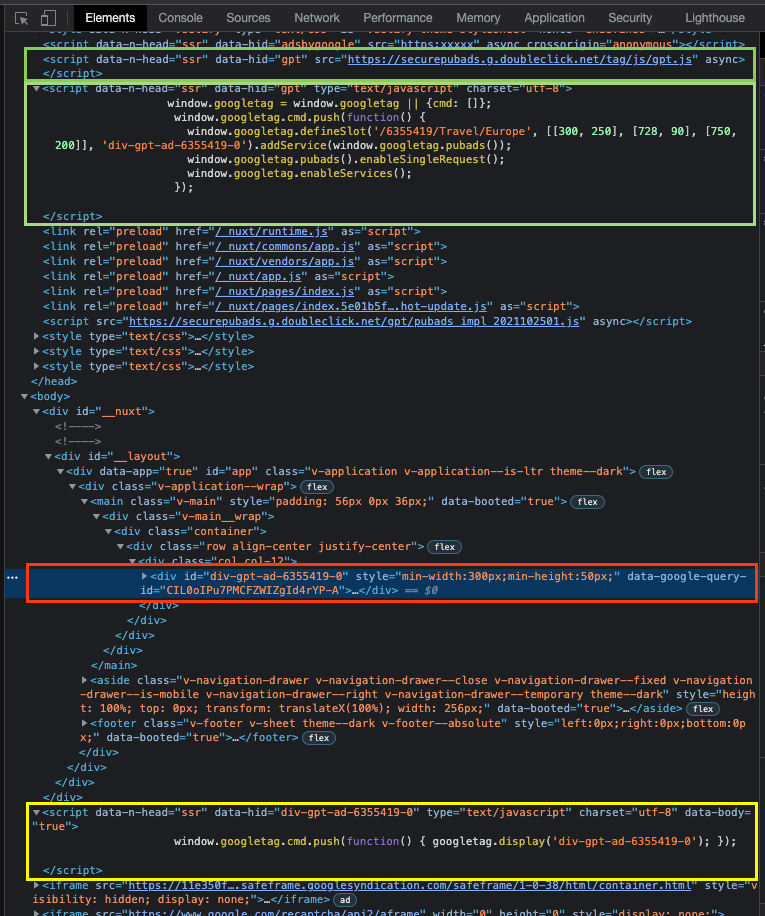Select the closing </head> tag line

[x=54, y=381]
